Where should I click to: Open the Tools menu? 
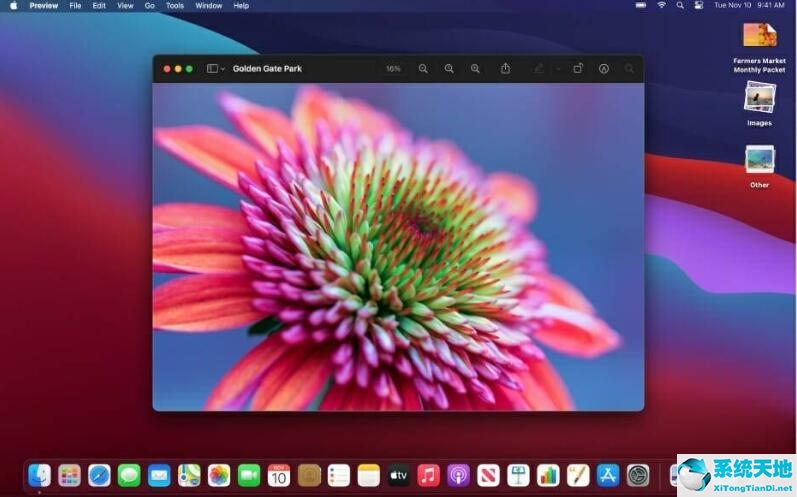175,6
